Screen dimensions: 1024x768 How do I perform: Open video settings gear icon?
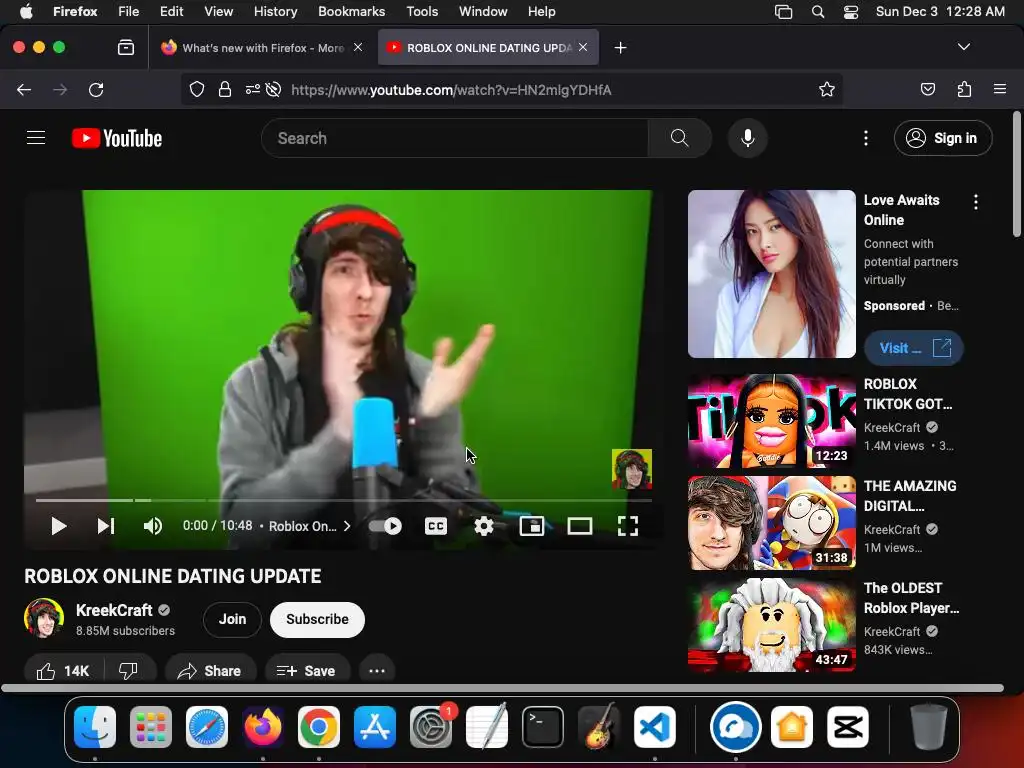pos(484,526)
